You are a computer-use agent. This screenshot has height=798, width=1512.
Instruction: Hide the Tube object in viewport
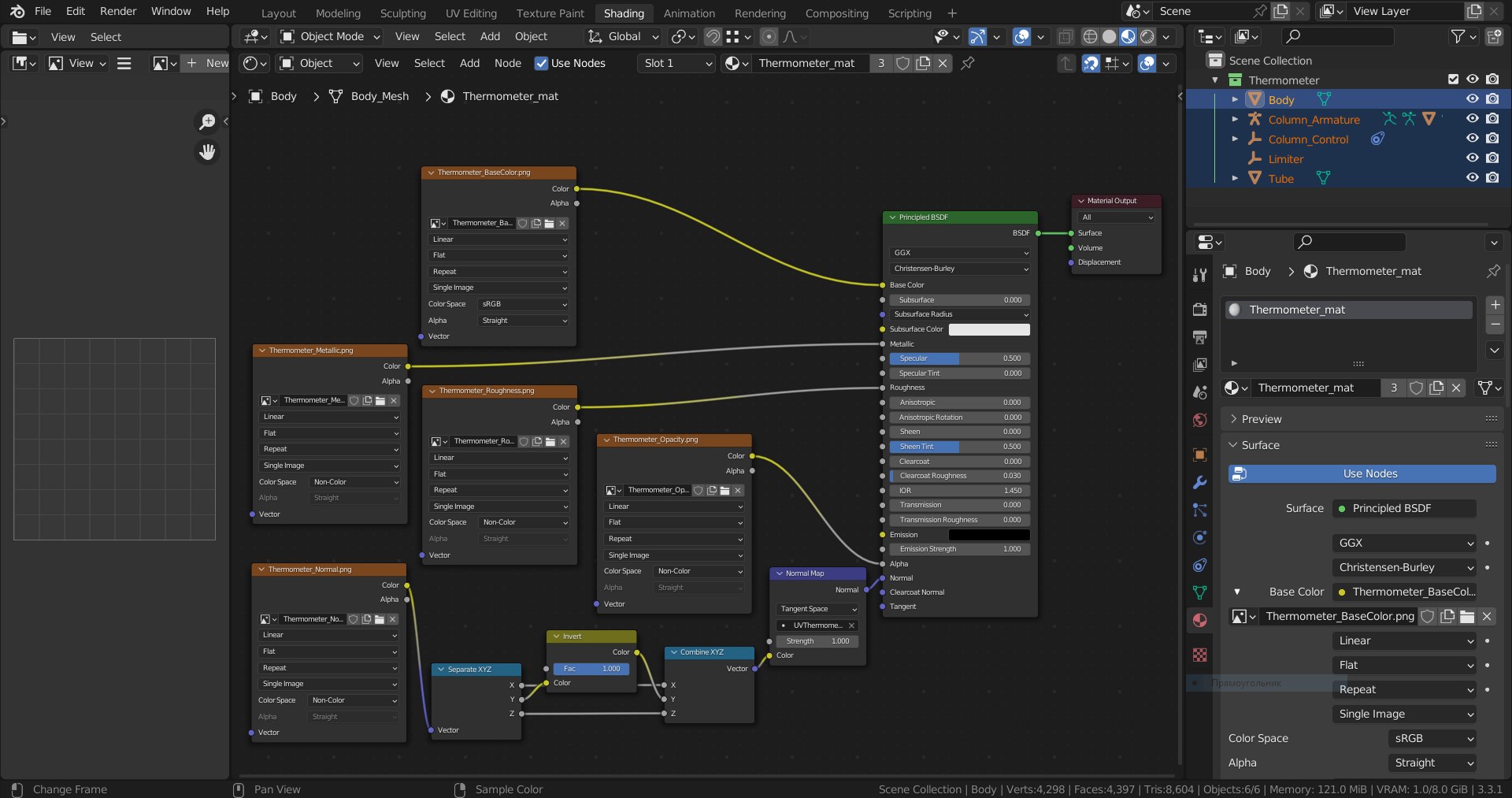(1472, 178)
